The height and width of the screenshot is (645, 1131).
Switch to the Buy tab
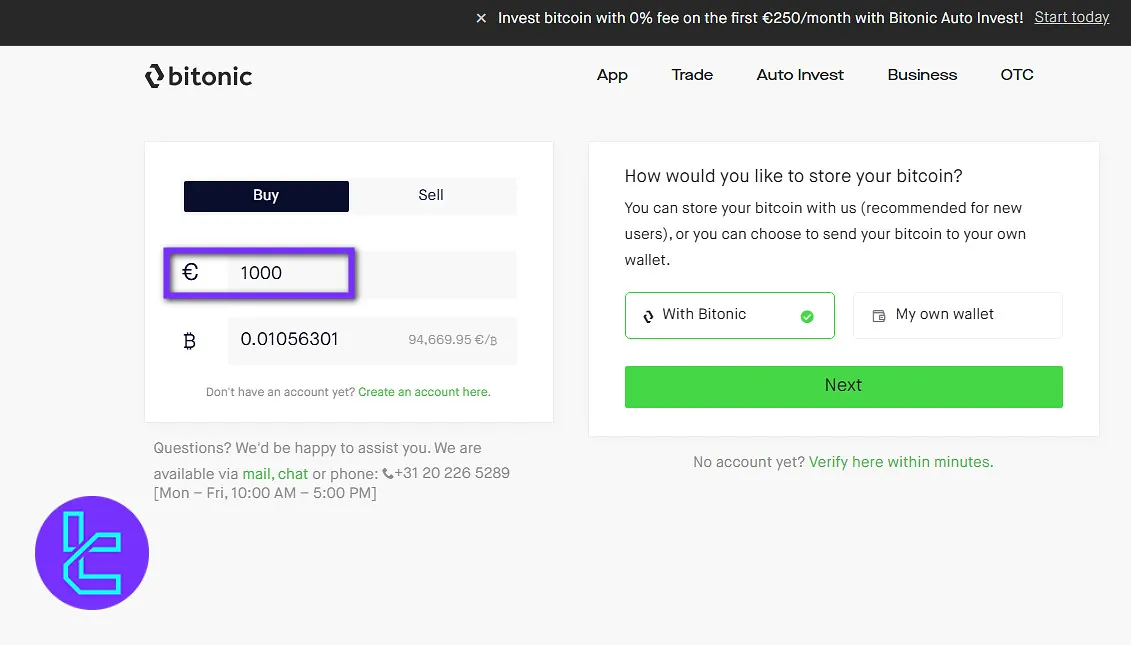(x=266, y=196)
